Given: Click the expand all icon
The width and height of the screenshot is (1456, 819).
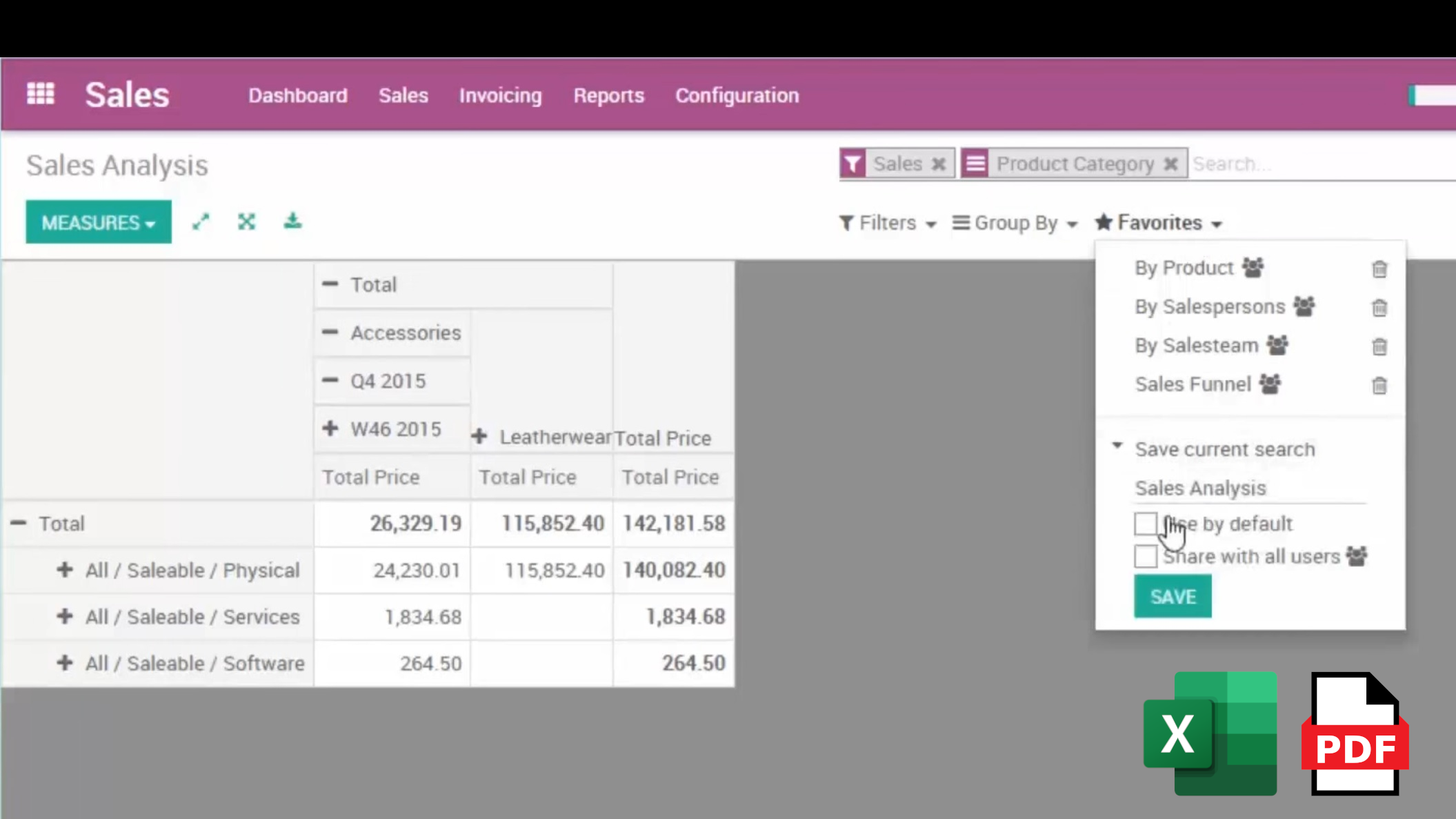Looking at the screenshot, I should (246, 222).
